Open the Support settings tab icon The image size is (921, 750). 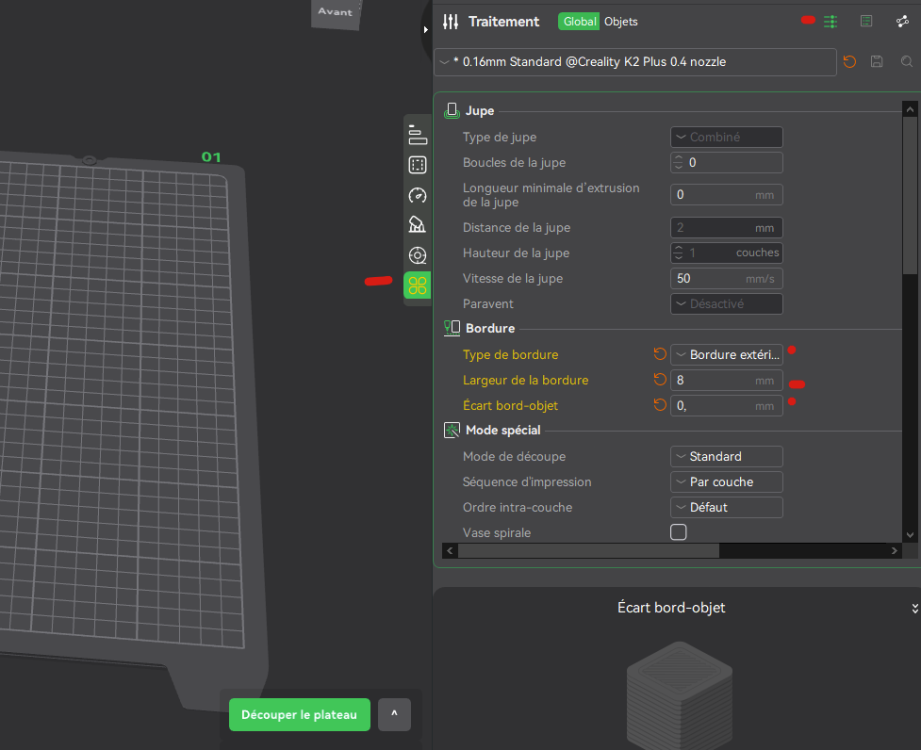[418, 225]
